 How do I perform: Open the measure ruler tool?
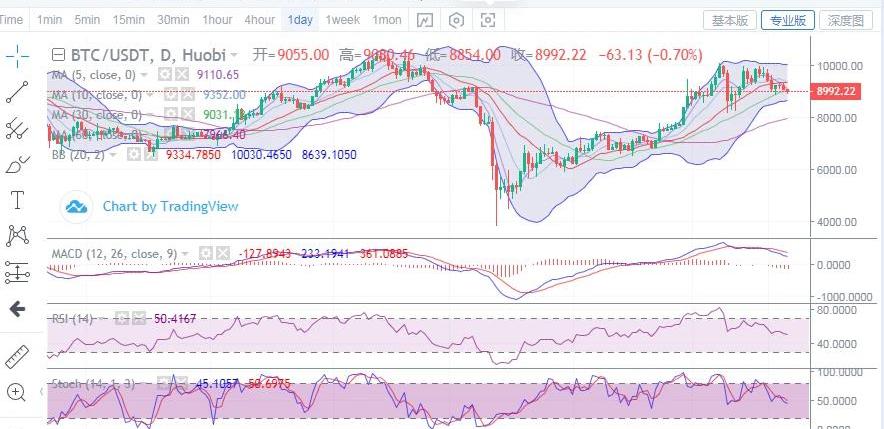click(x=17, y=355)
